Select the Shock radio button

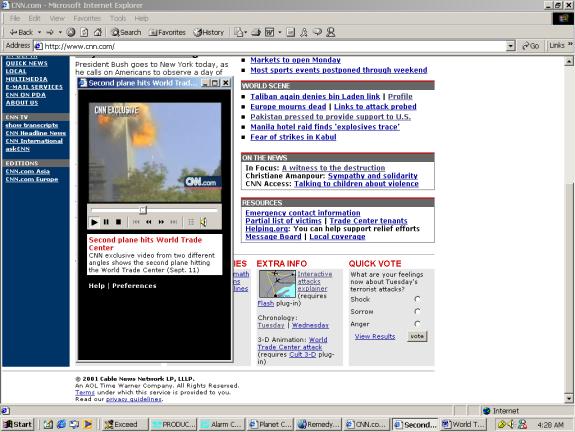tap(417, 299)
